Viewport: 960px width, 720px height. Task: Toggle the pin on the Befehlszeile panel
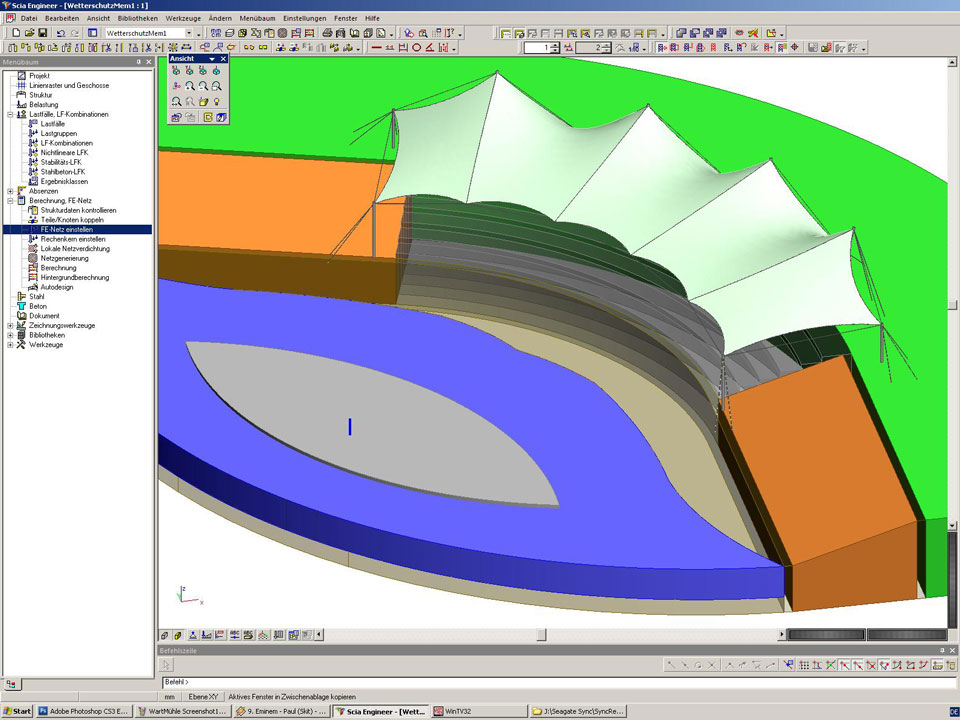[x=940, y=650]
